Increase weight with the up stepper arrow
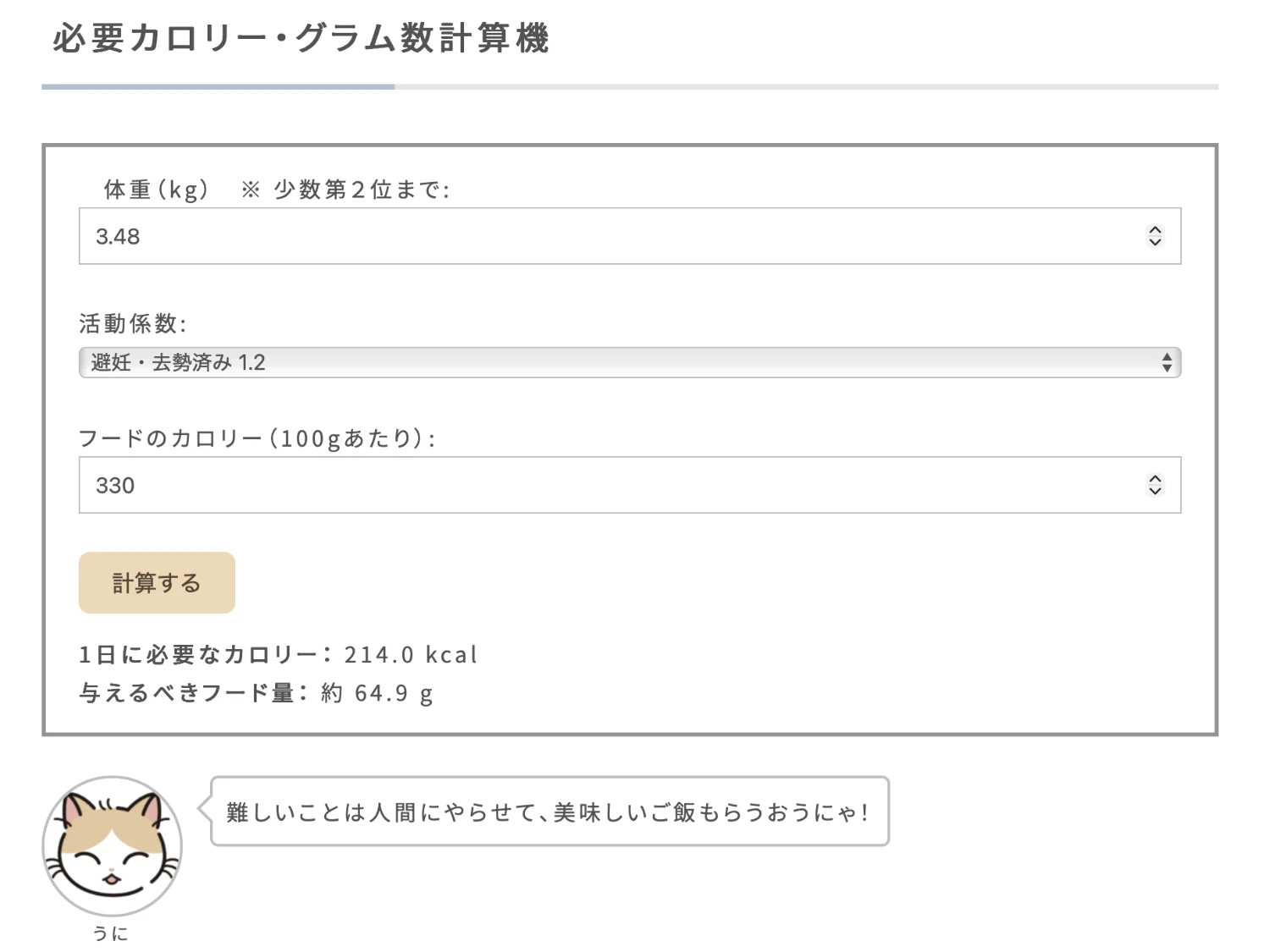 point(1155,230)
